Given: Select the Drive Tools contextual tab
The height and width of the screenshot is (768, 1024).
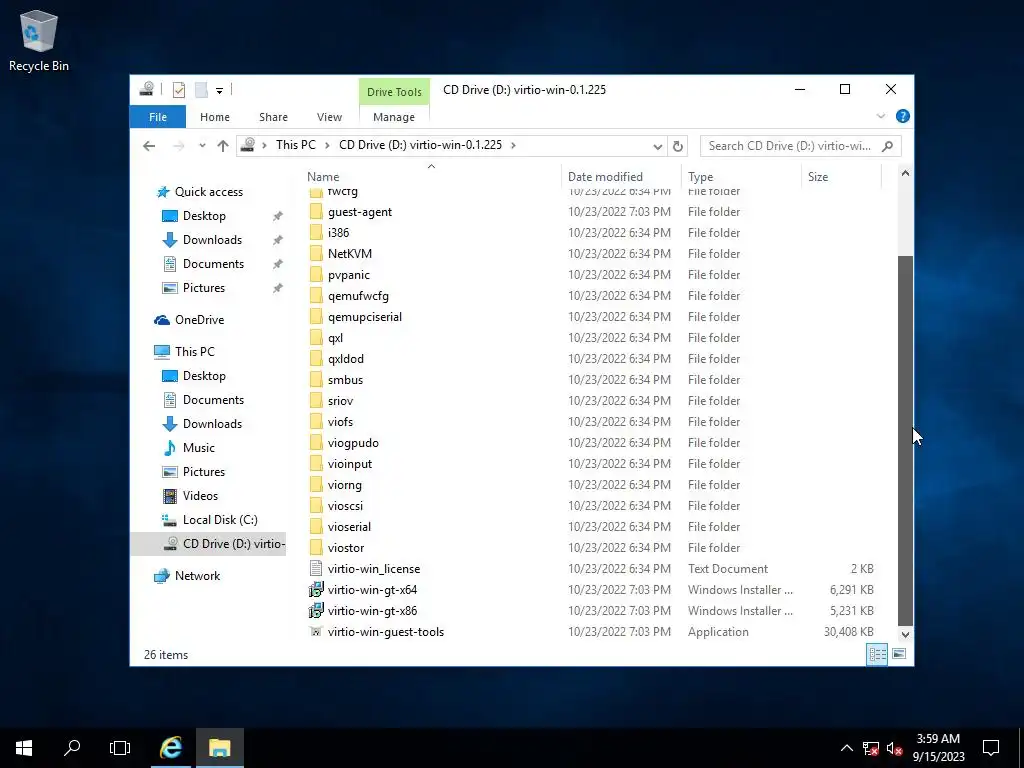Looking at the screenshot, I should click(394, 92).
